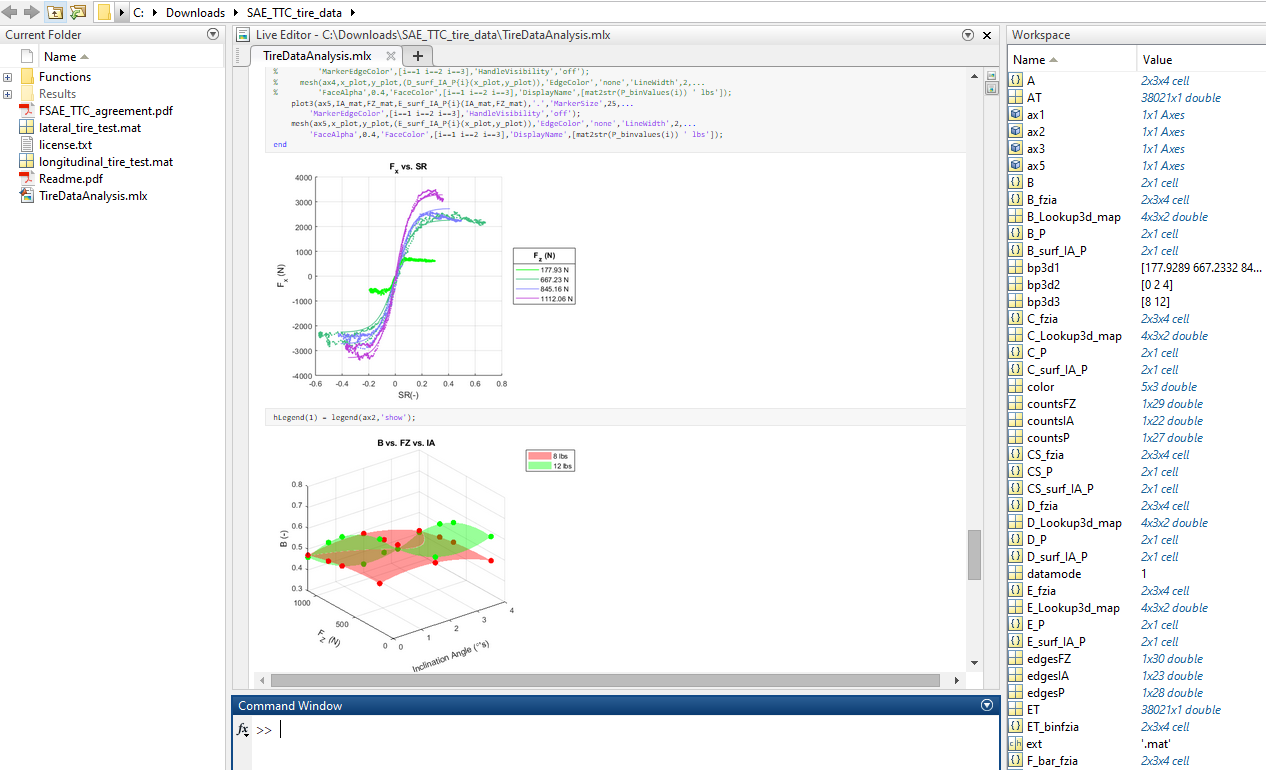Click Downloads in the address path
This screenshot has width=1266, height=770.
[x=195, y=12]
